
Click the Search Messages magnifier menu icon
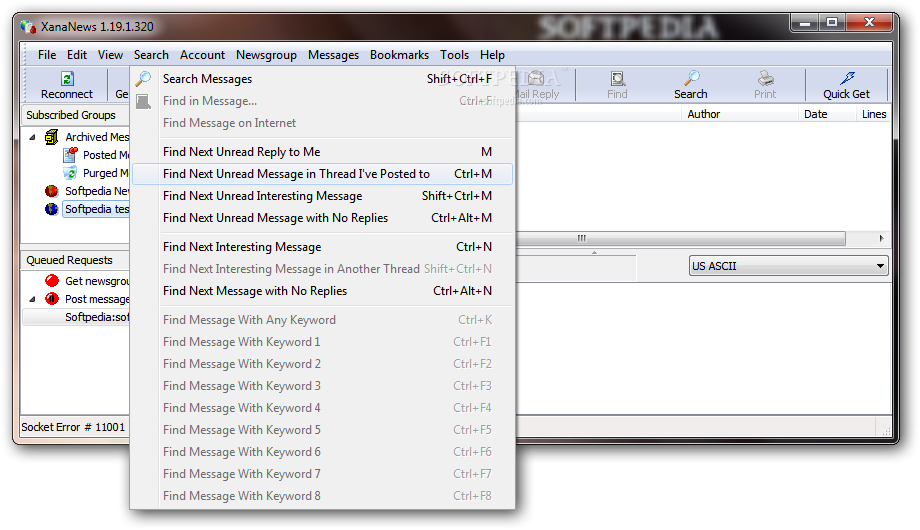tap(143, 79)
